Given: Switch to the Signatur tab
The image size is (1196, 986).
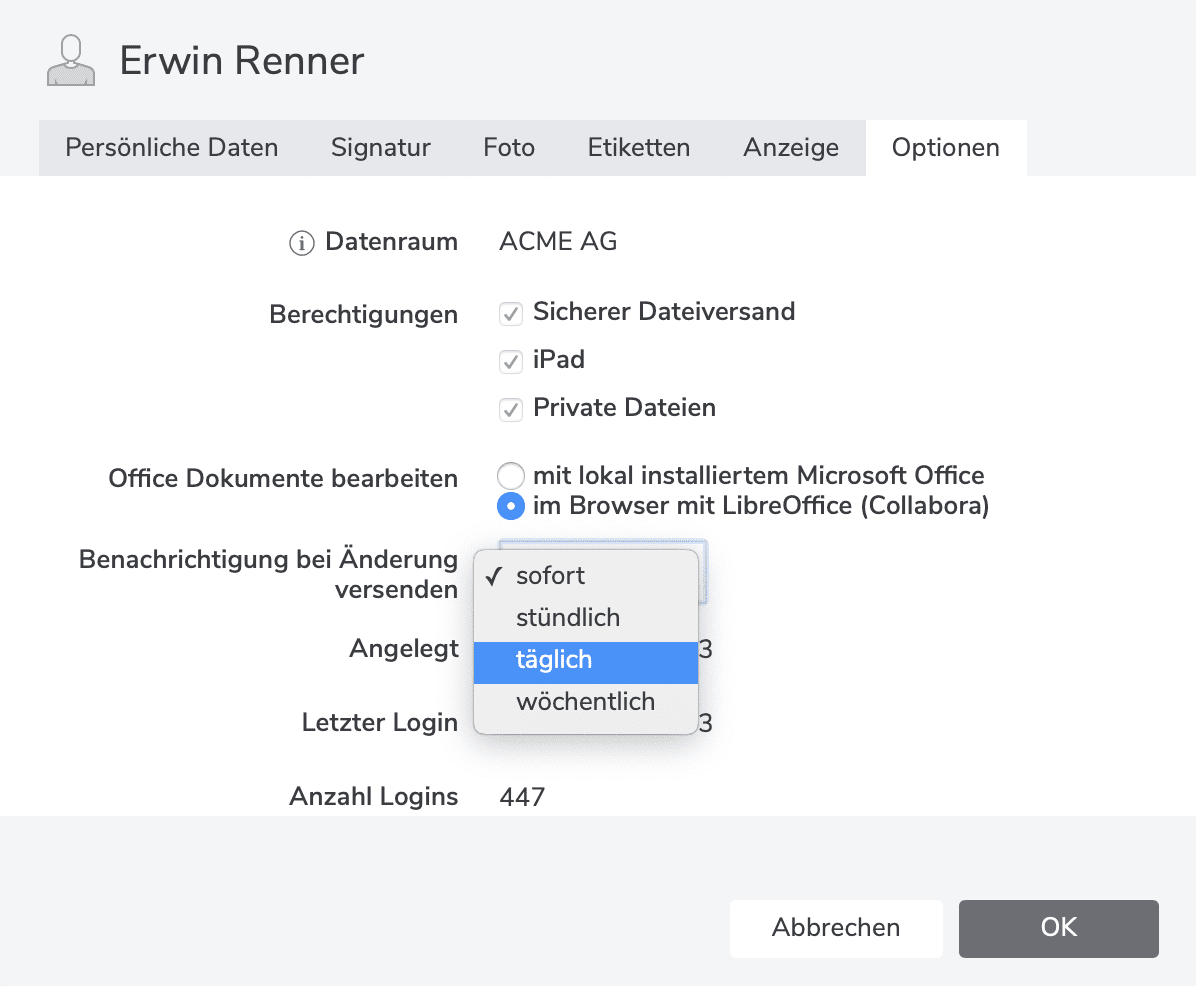Looking at the screenshot, I should (x=381, y=148).
